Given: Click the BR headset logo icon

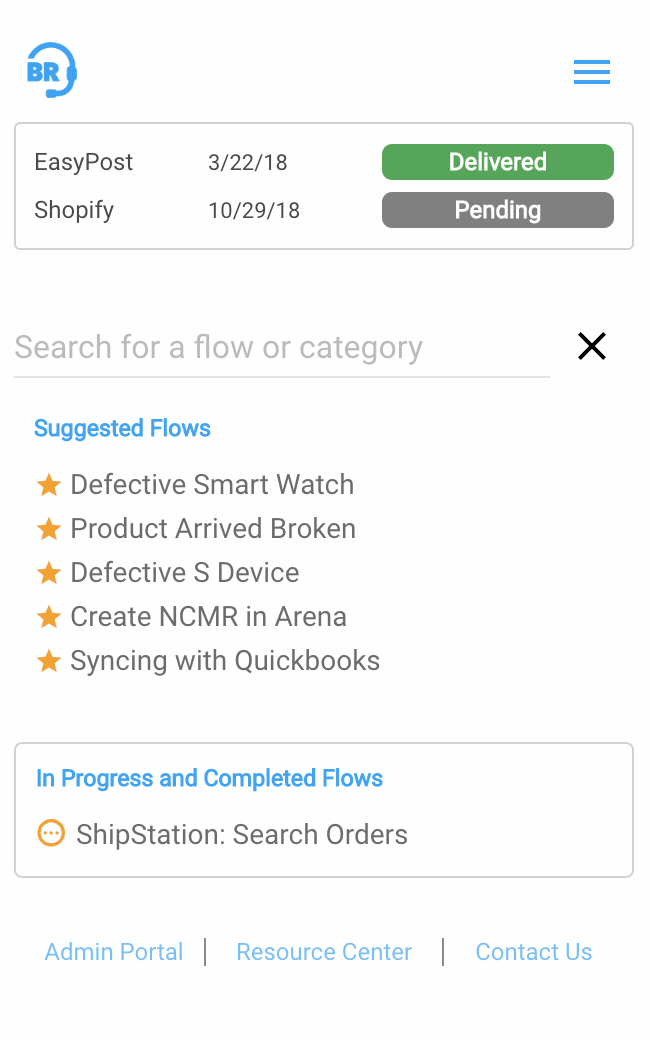Looking at the screenshot, I should (x=51, y=70).
